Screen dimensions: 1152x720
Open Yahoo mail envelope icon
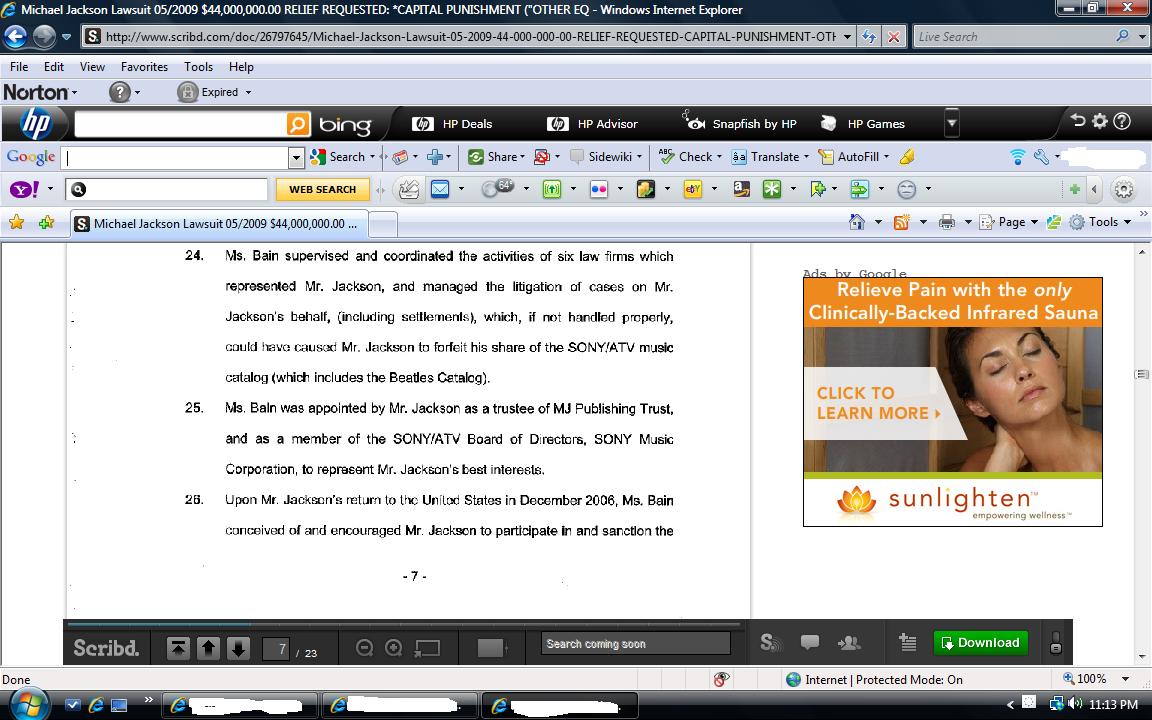point(439,190)
